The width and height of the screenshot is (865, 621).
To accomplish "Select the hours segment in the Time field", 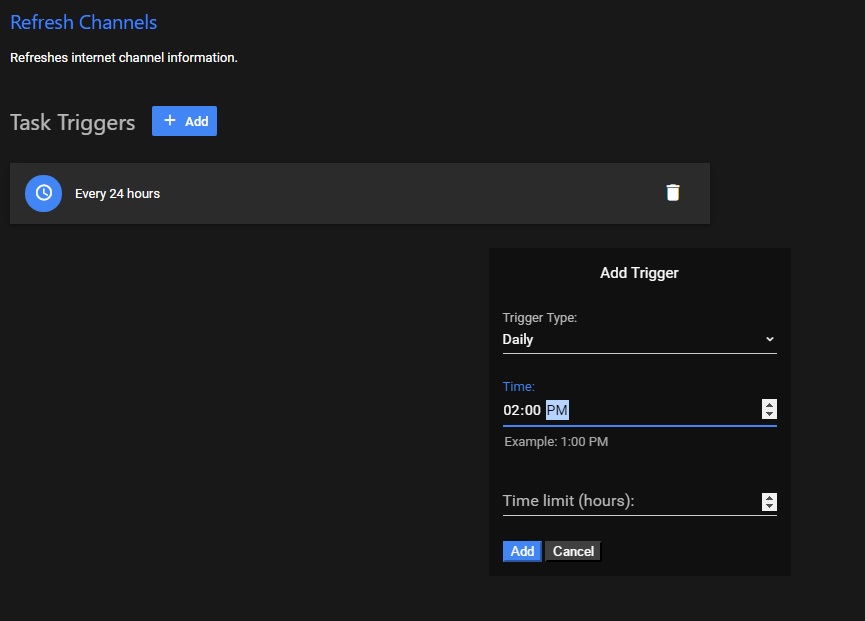I will pos(512,410).
